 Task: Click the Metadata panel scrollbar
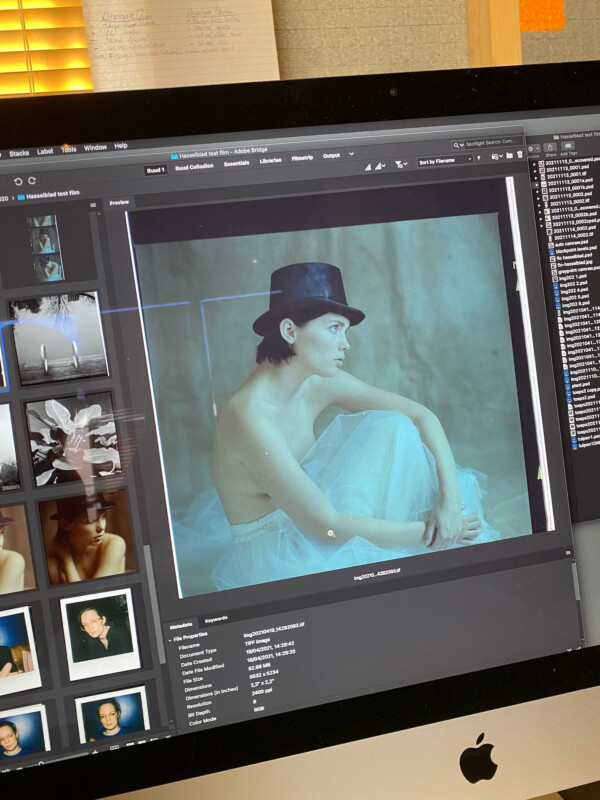(x=577, y=581)
